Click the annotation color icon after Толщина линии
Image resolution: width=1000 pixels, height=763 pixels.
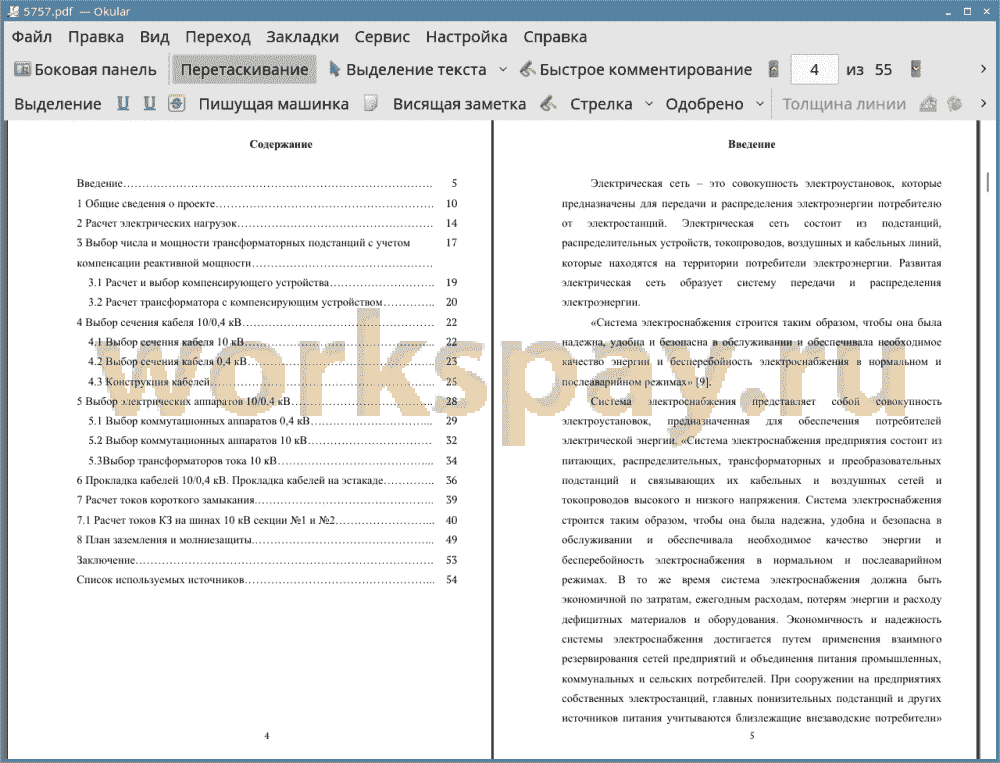click(x=928, y=103)
